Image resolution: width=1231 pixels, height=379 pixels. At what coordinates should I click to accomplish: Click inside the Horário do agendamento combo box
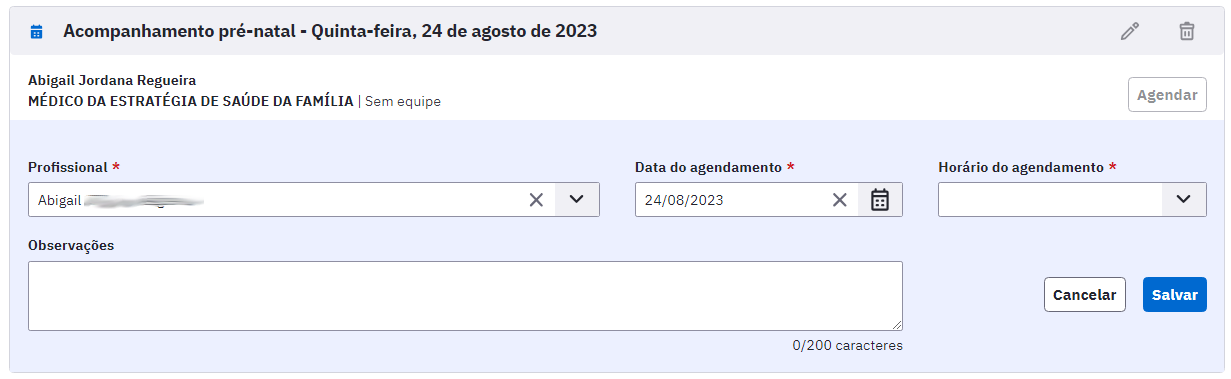tap(1050, 200)
